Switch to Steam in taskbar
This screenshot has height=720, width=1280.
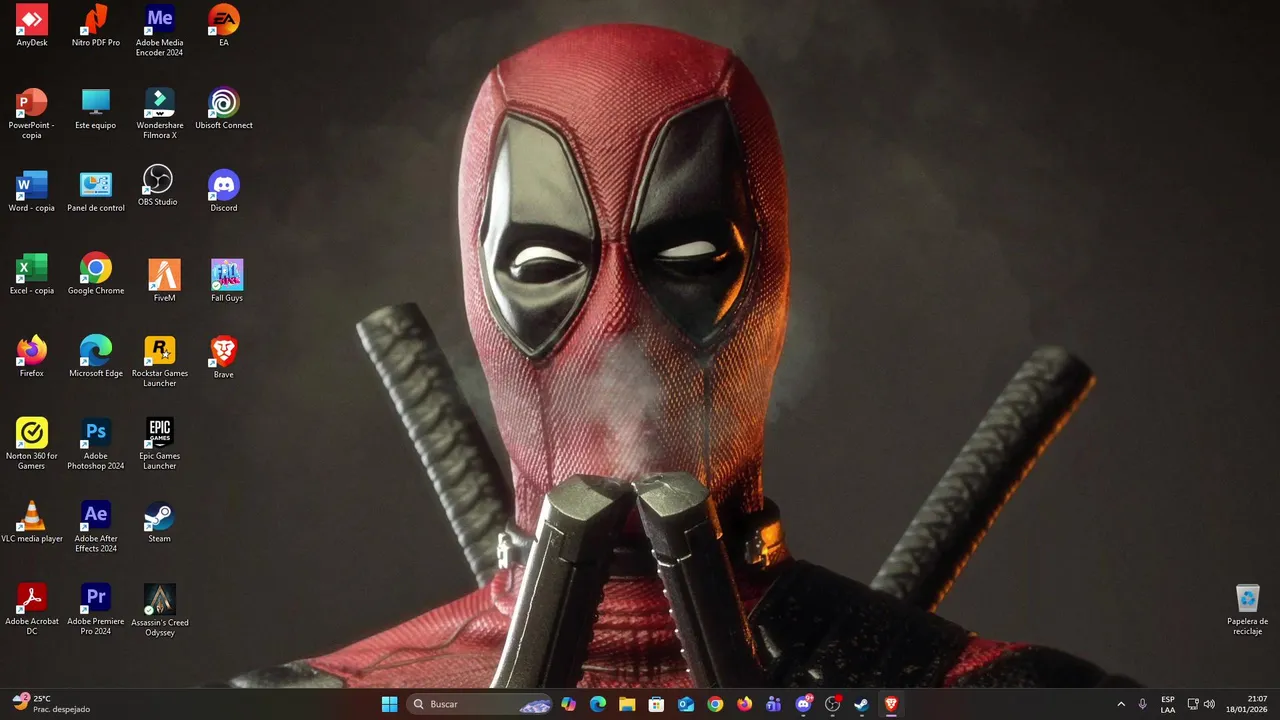click(x=861, y=704)
